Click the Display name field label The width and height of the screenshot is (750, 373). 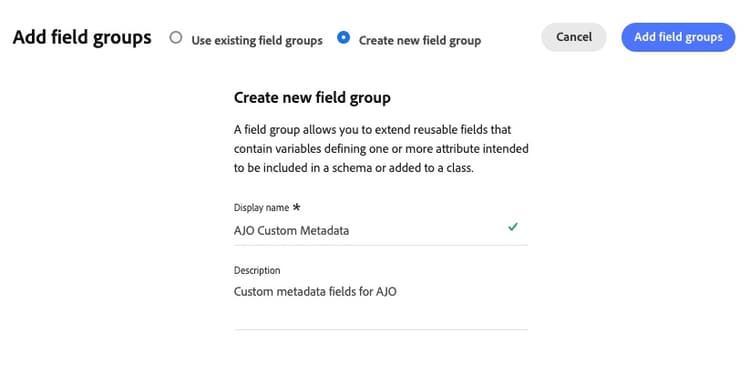point(261,208)
